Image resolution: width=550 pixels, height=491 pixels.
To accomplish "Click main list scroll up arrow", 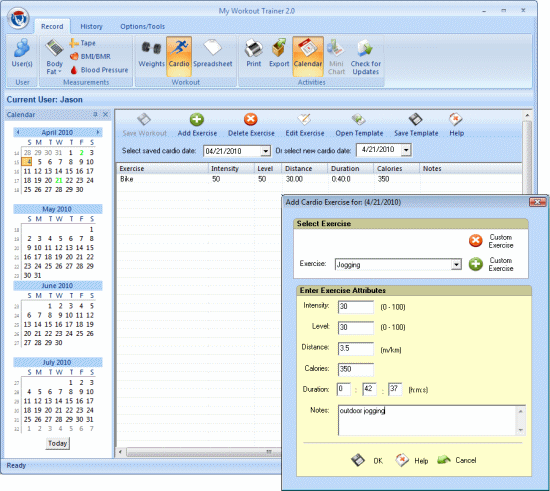I will point(527,115).
